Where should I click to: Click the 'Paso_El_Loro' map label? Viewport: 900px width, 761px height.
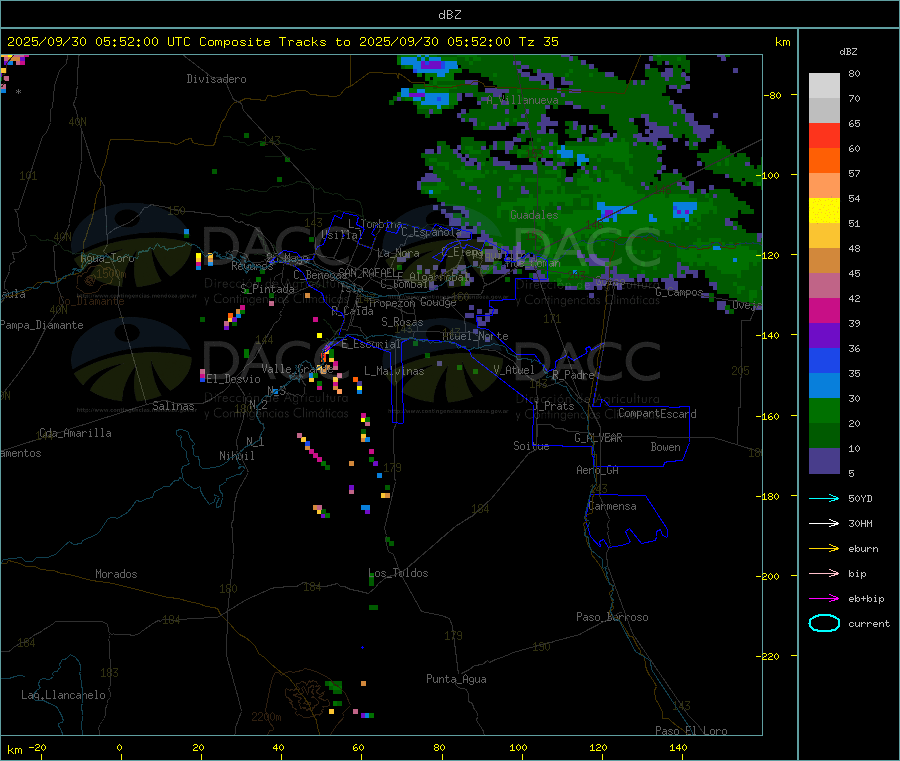(x=691, y=731)
